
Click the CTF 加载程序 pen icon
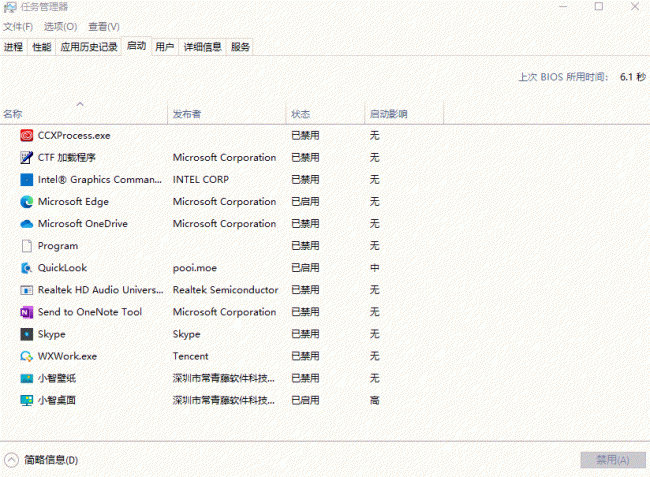pyautogui.click(x=27, y=157)
